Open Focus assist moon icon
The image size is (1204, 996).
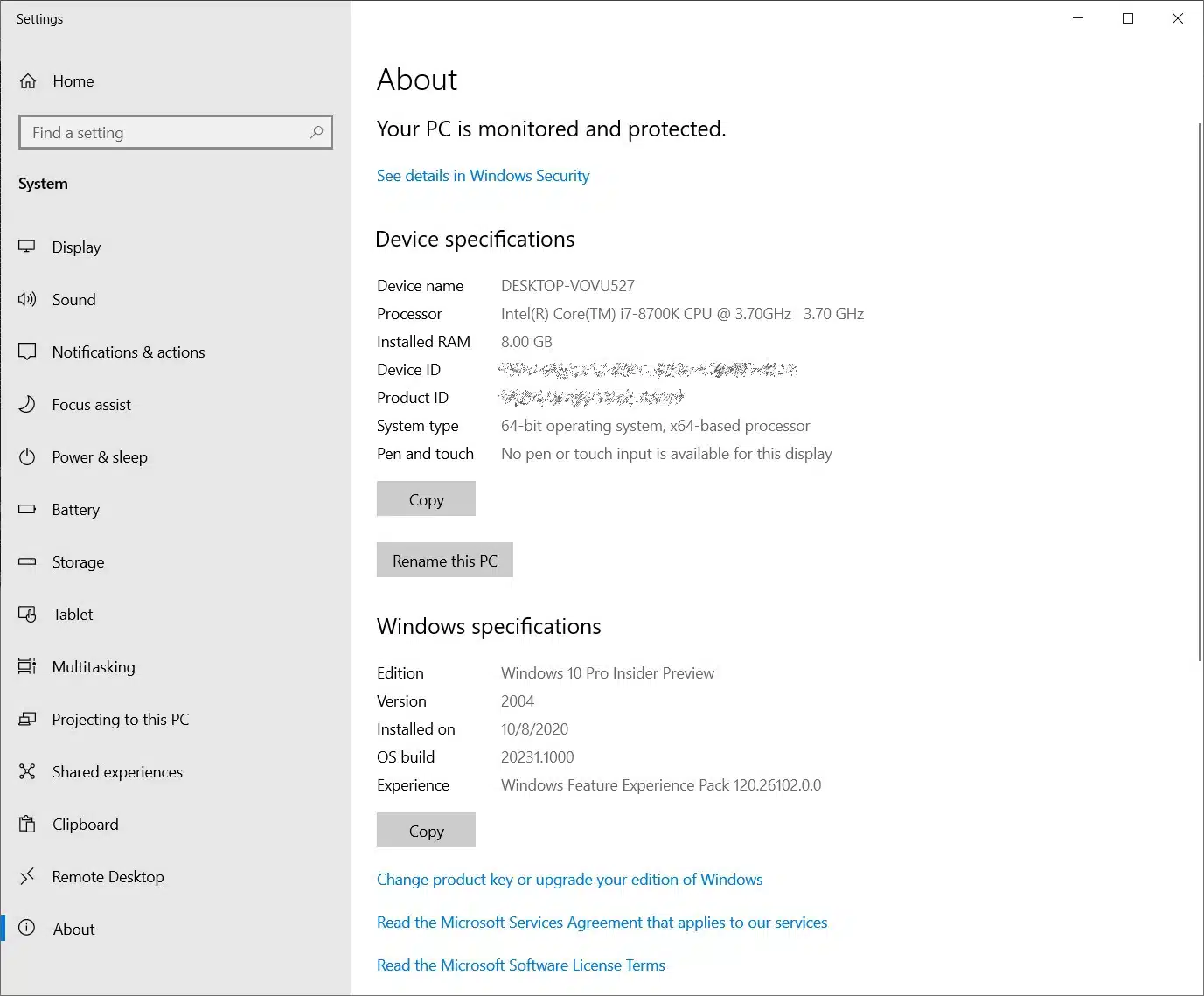pyautogui.click(x=27, y=404)
